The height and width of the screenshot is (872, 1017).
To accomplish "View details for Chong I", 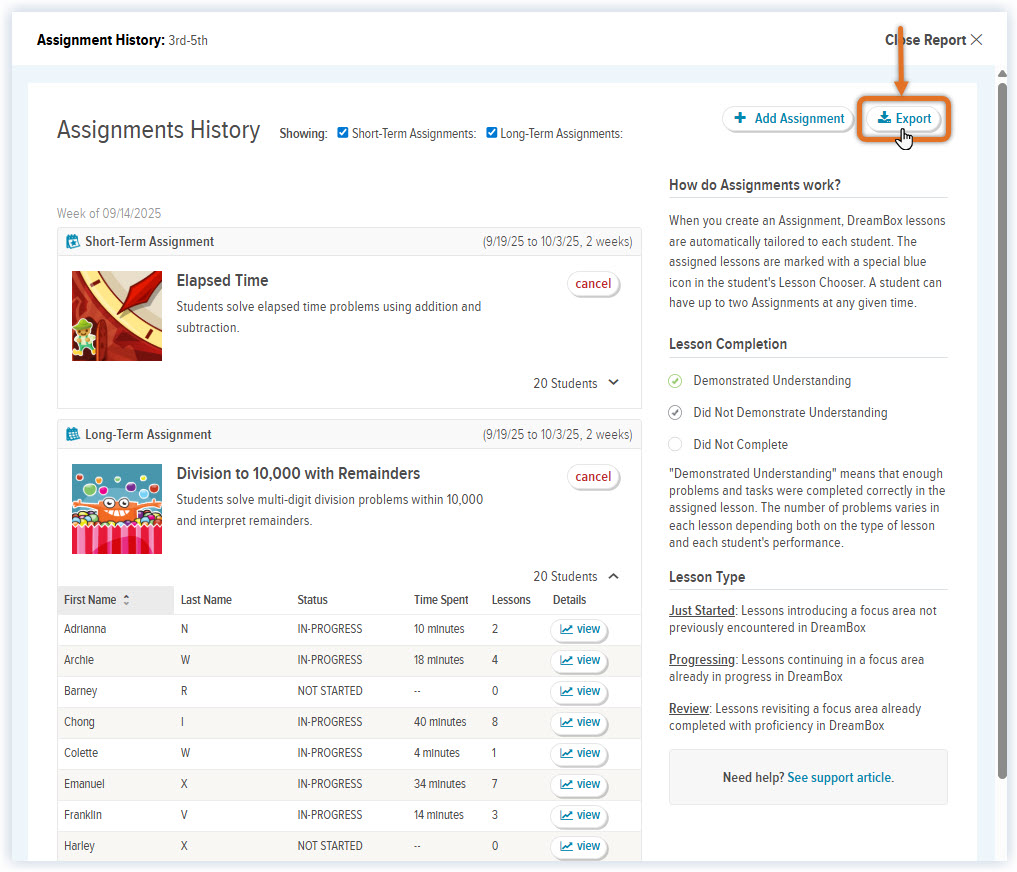I will 579,722.
